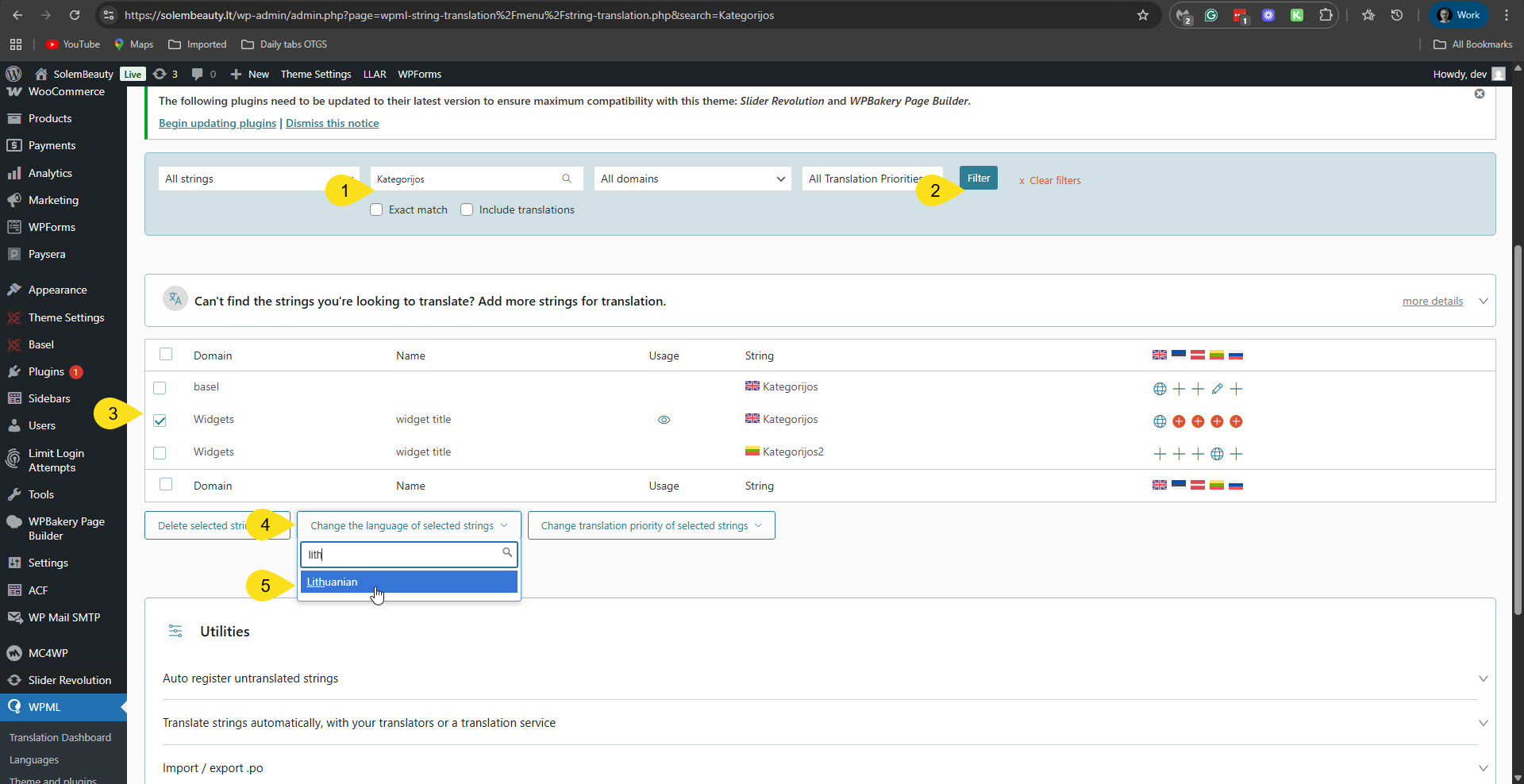Add Russian translation for basel Kategorijos string

tap(1236, 389)
